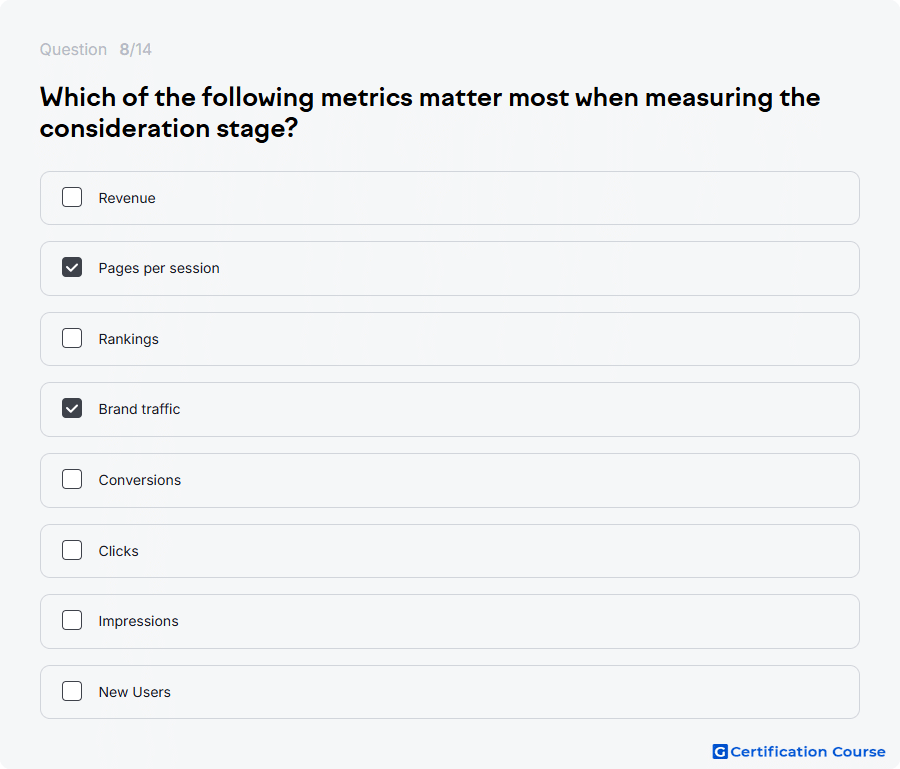Click the New Users answer text

[134, 692]
